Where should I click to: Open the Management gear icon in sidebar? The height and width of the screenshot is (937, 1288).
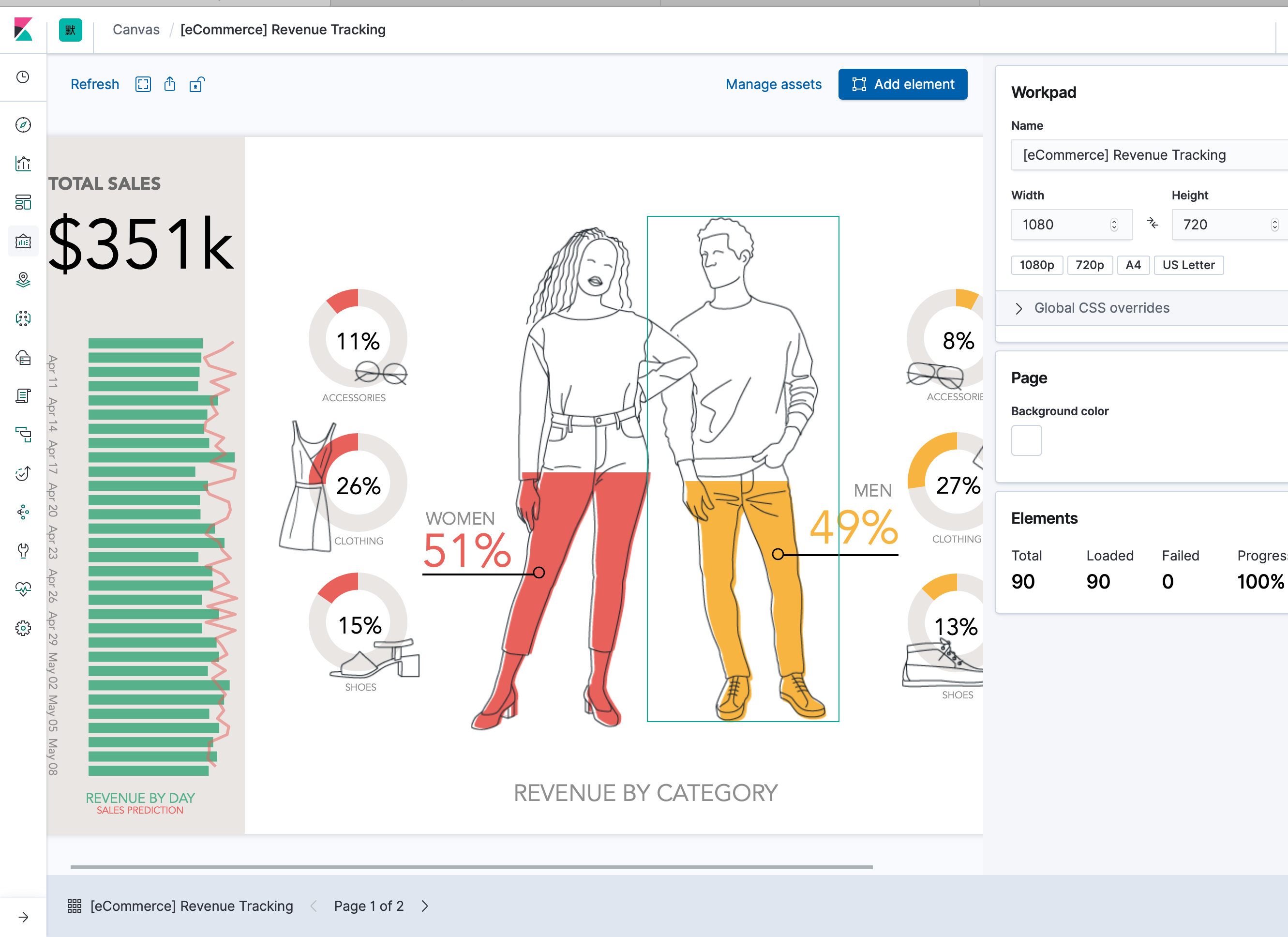pos(23,628)
